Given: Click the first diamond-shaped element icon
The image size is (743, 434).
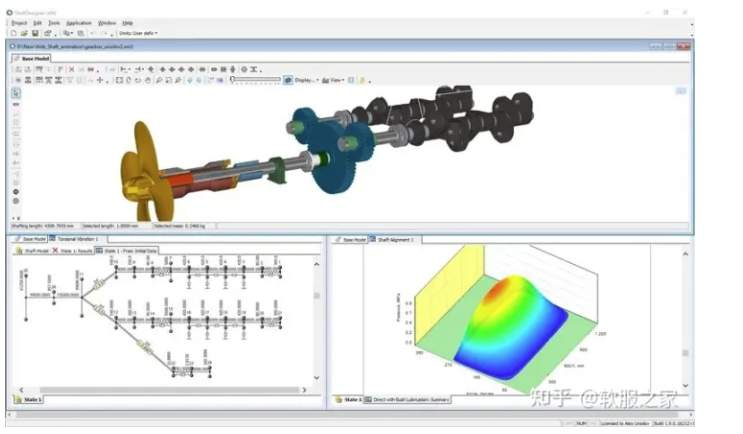Looking at the screenshot, I should tap(163, 69).
